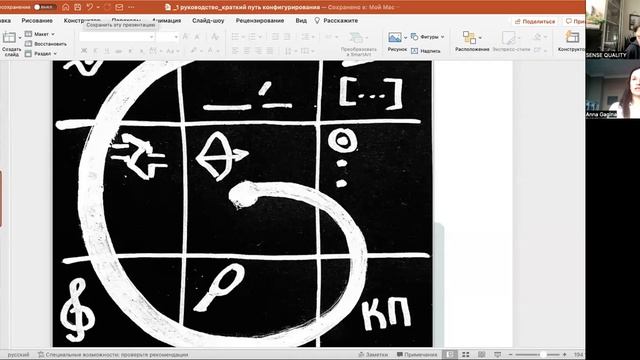Open the Раздел section dropdown
640x360 pixels.
pos(41,53)
